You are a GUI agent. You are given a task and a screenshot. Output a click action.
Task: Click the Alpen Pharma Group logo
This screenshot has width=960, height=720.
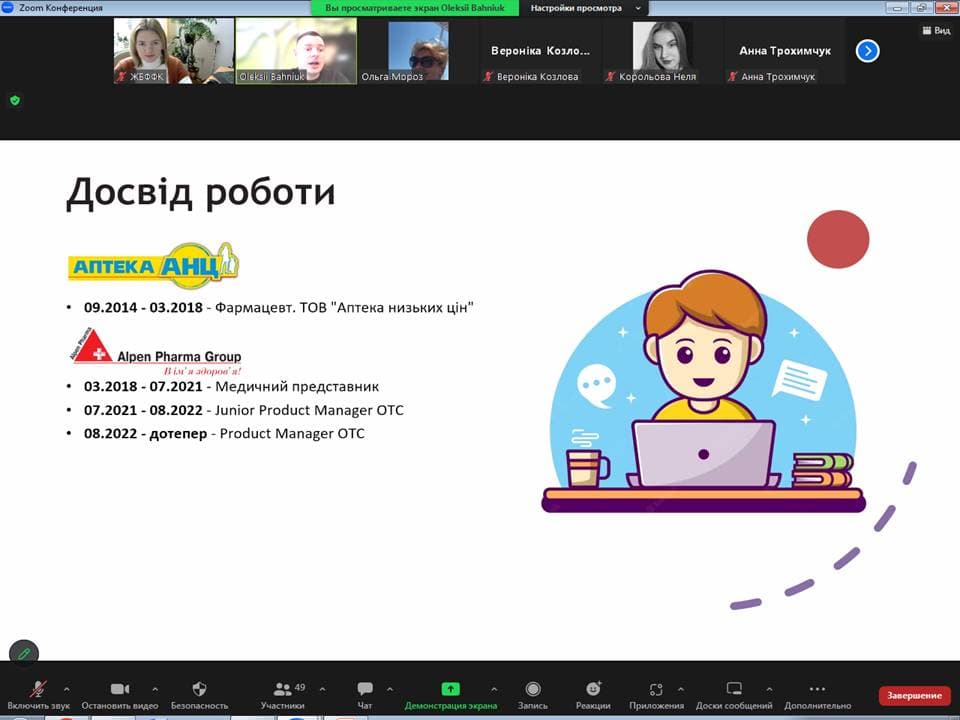(156, 351)
